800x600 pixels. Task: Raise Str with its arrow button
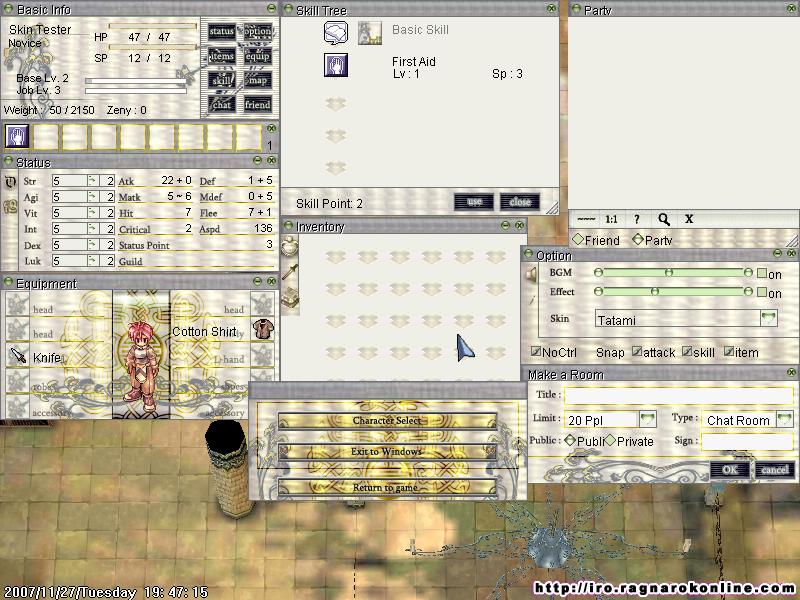point(92,181)
